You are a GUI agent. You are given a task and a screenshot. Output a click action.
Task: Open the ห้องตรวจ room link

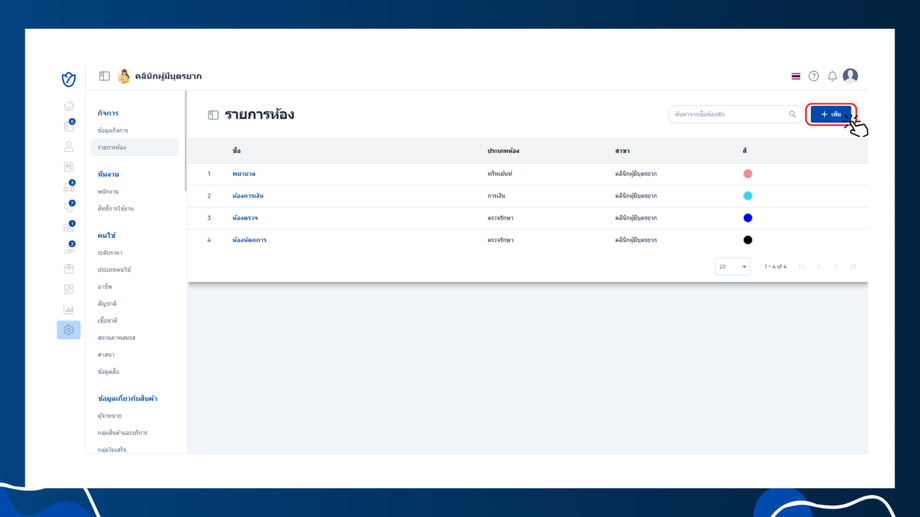pyautogui.click(x=245, y=218)
